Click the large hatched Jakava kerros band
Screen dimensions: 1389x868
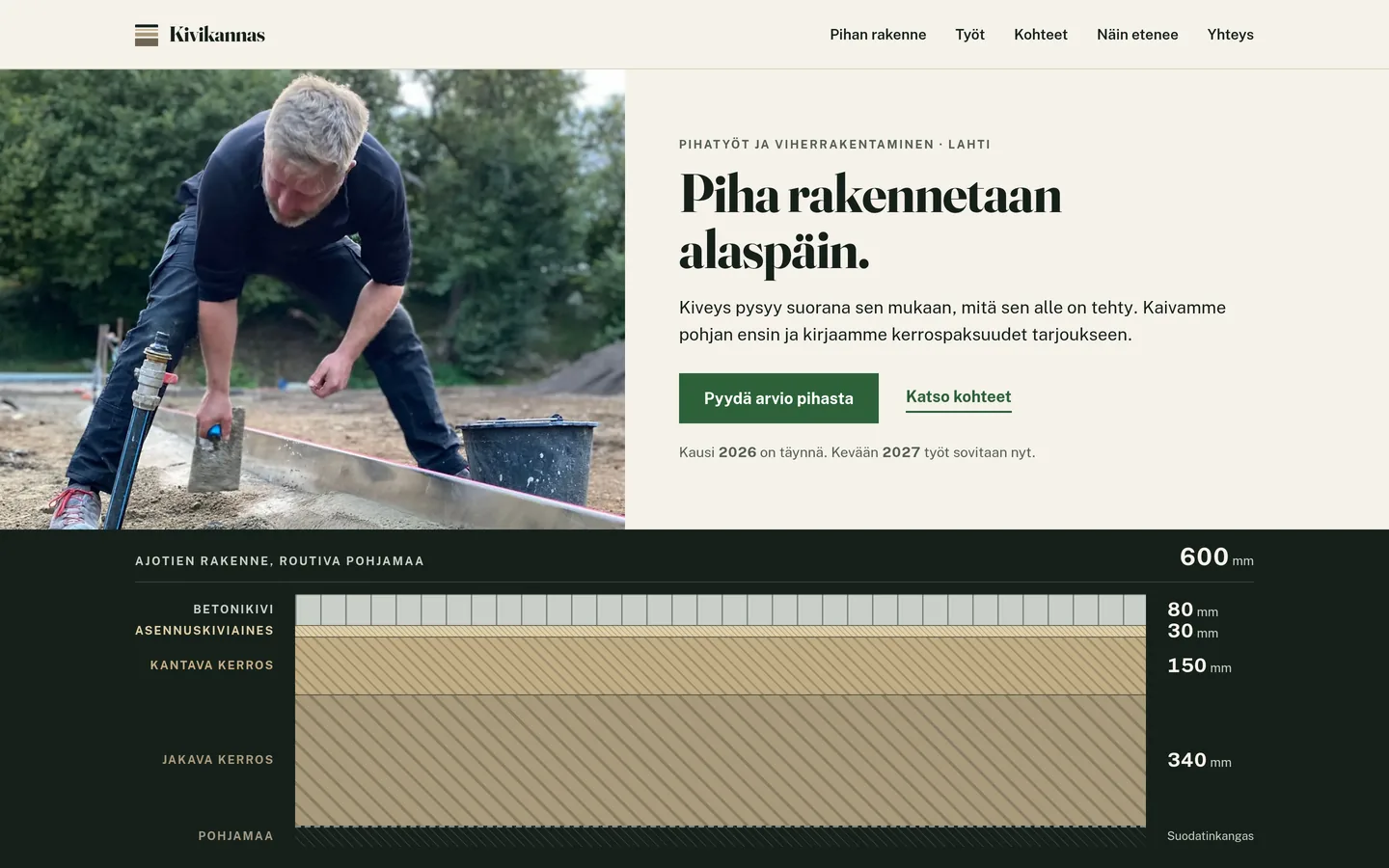pyautogui.click(x=721, y=761)
